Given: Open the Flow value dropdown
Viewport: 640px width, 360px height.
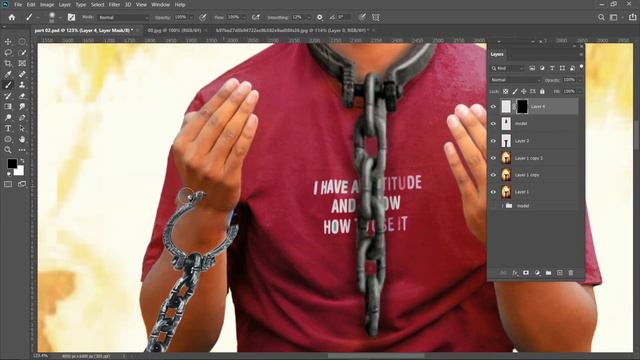Looking at the screenshot, I should tap(244, 17).
